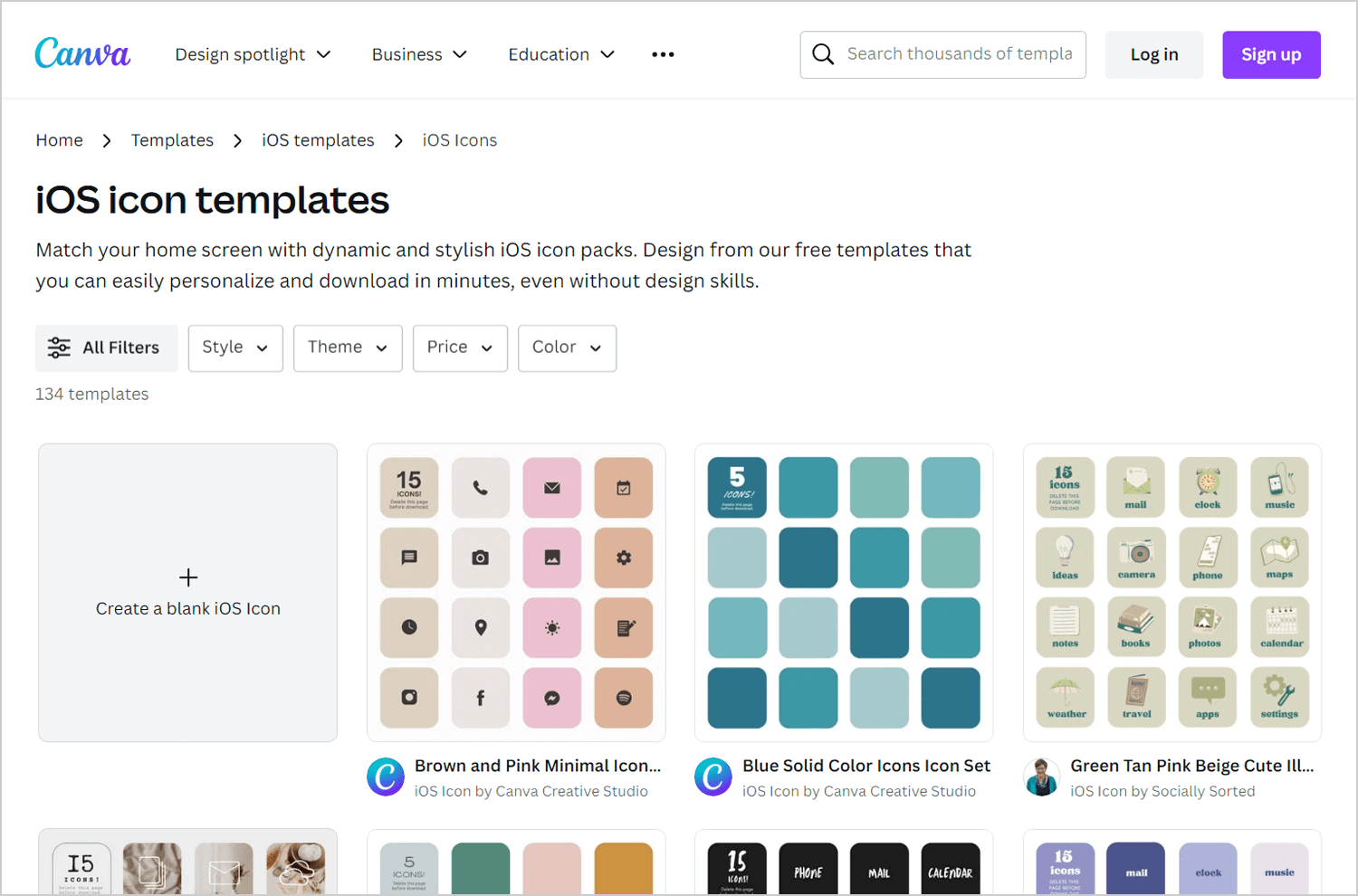The width and height of the screenshot is (1358, 896).
Task: Open Blue Solid Color Icons Icon Set title
Action: 866,766
